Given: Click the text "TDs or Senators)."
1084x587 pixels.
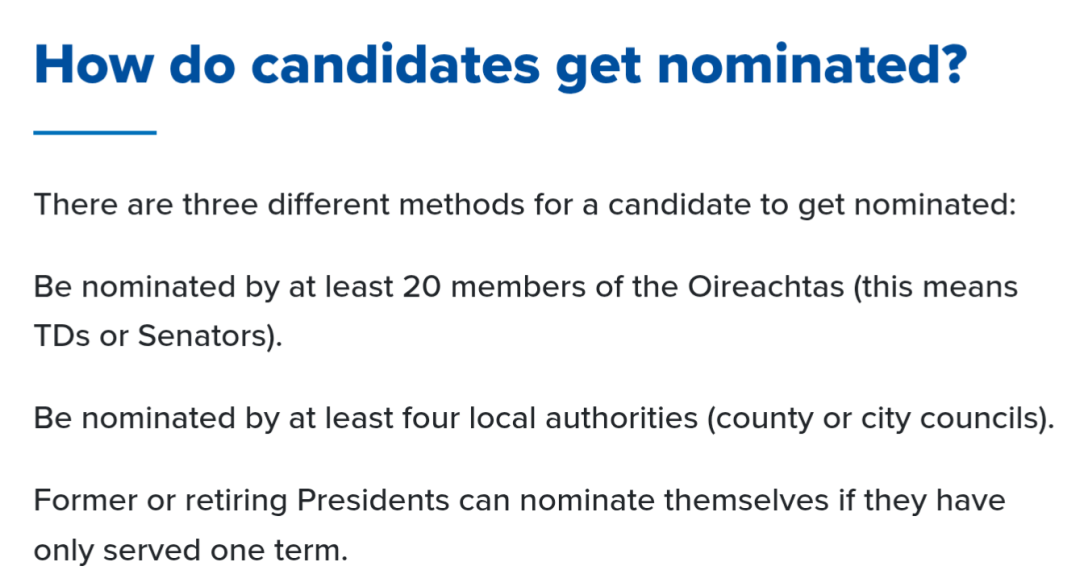Looking at the screenshot, I should coord(158,337).
